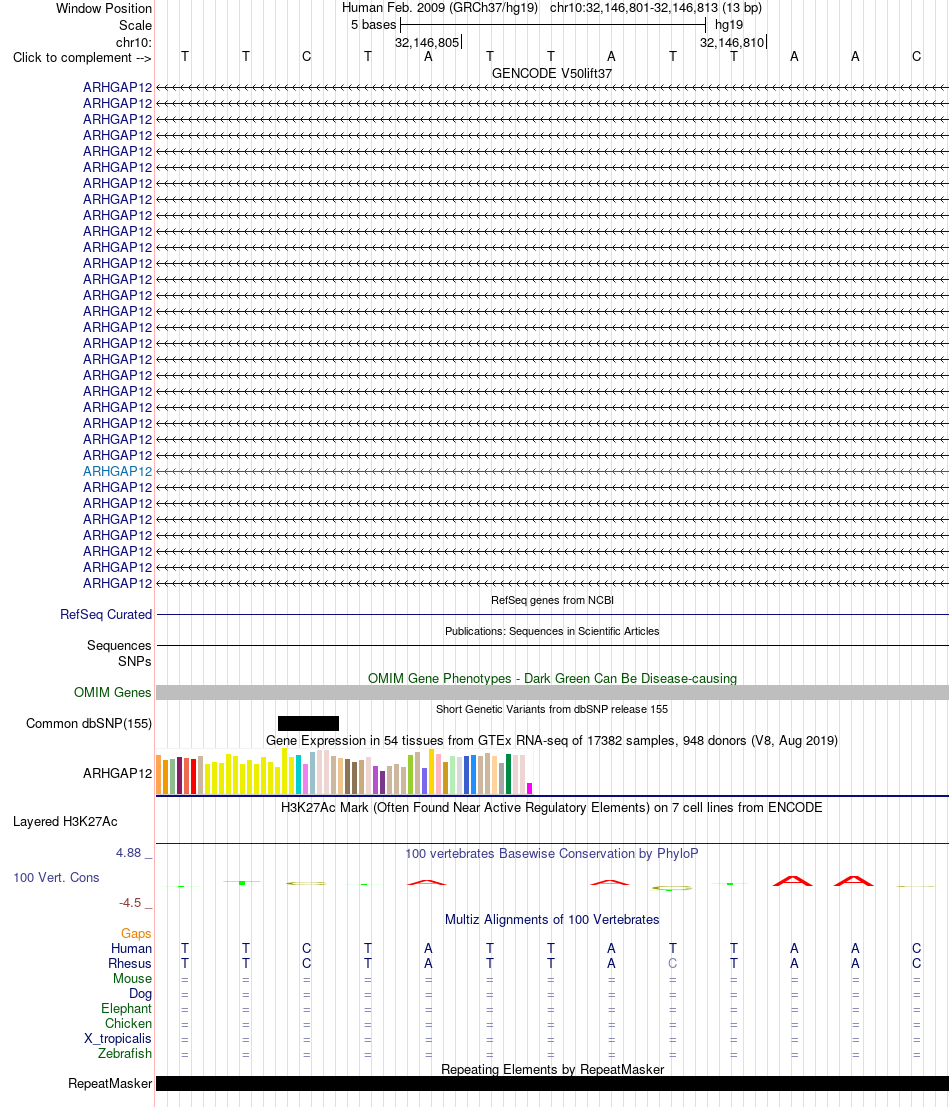
Task: Click the Sequences track label
Action: click(119, 645)
